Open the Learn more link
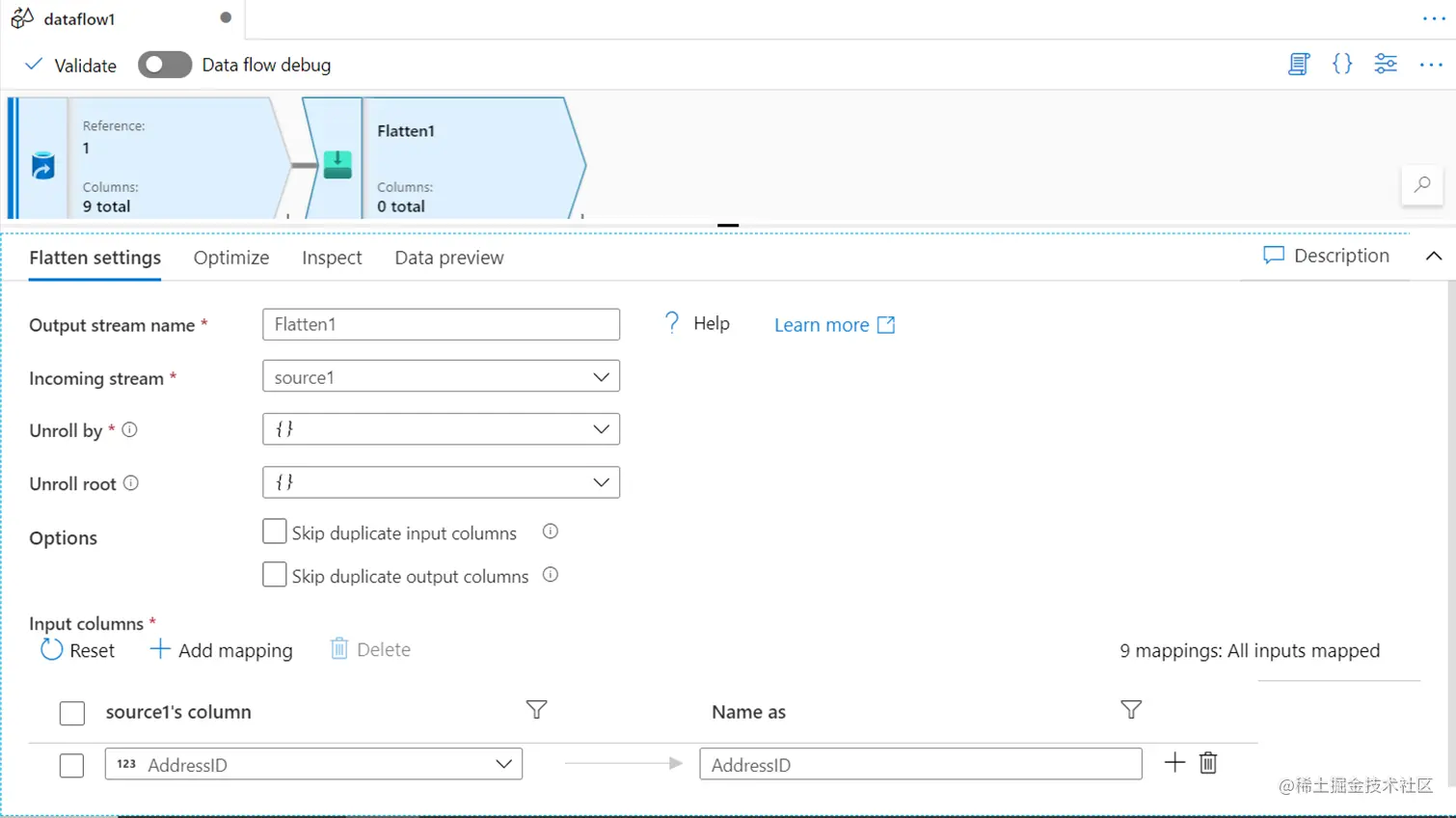The width and height of the screenshot is (1456, 818). click(x=835, y=325)
